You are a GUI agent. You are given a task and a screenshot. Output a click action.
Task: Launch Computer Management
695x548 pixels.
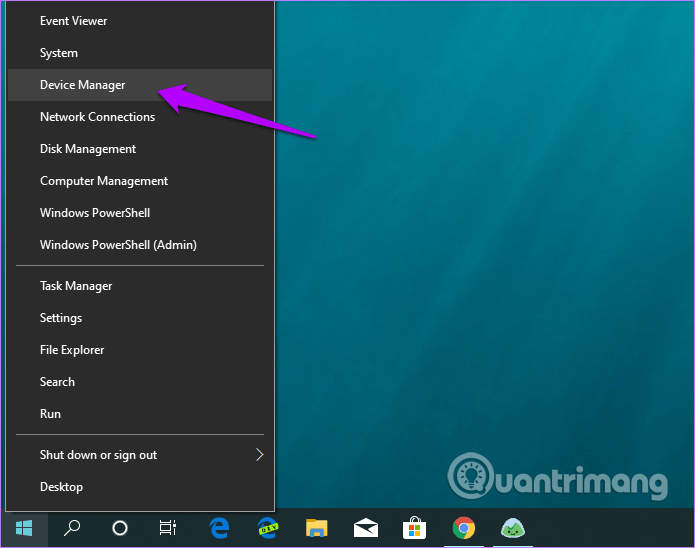[x=140, y=180]
